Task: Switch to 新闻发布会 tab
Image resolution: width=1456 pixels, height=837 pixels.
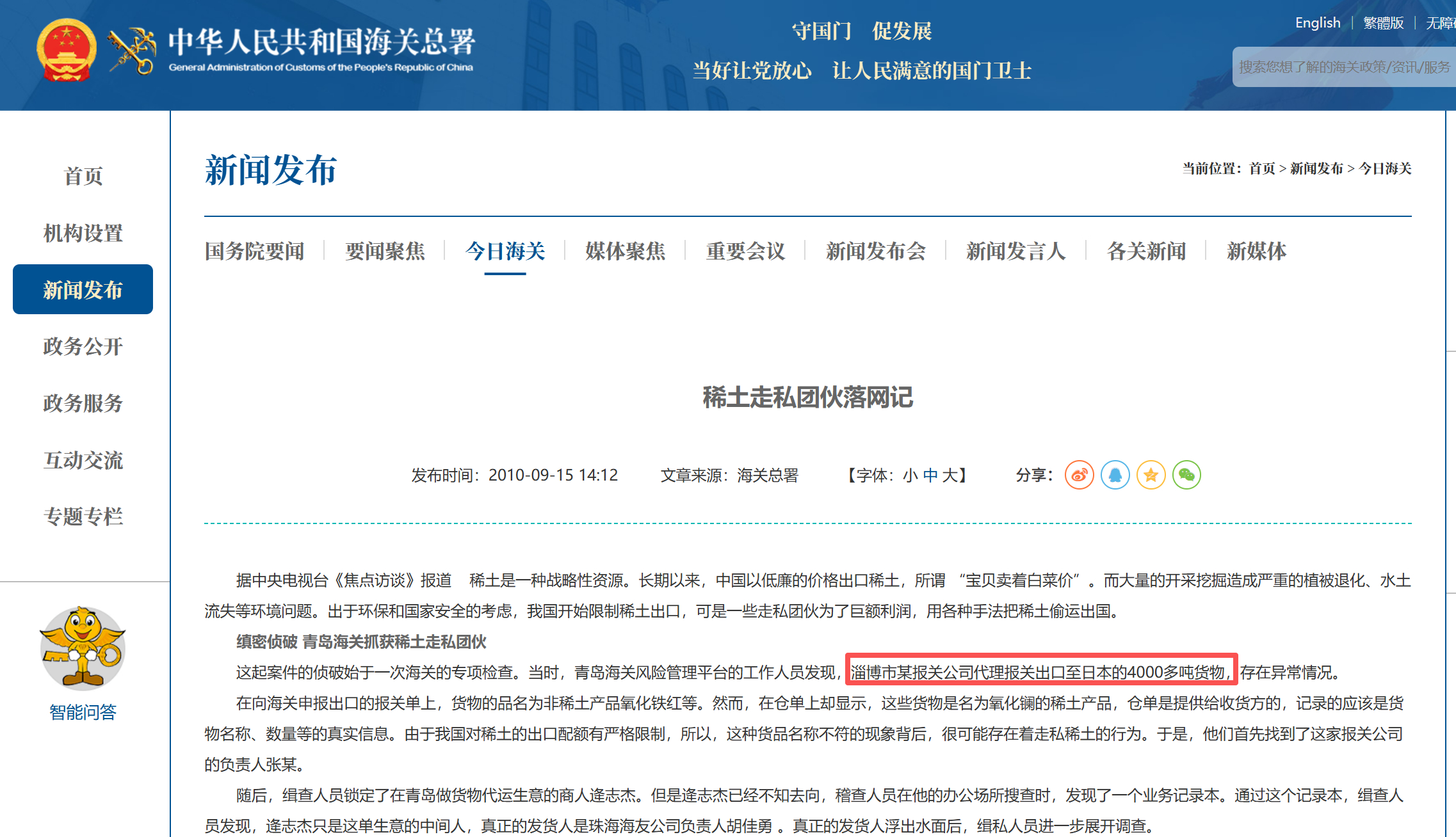Action: tap(876, 251)
